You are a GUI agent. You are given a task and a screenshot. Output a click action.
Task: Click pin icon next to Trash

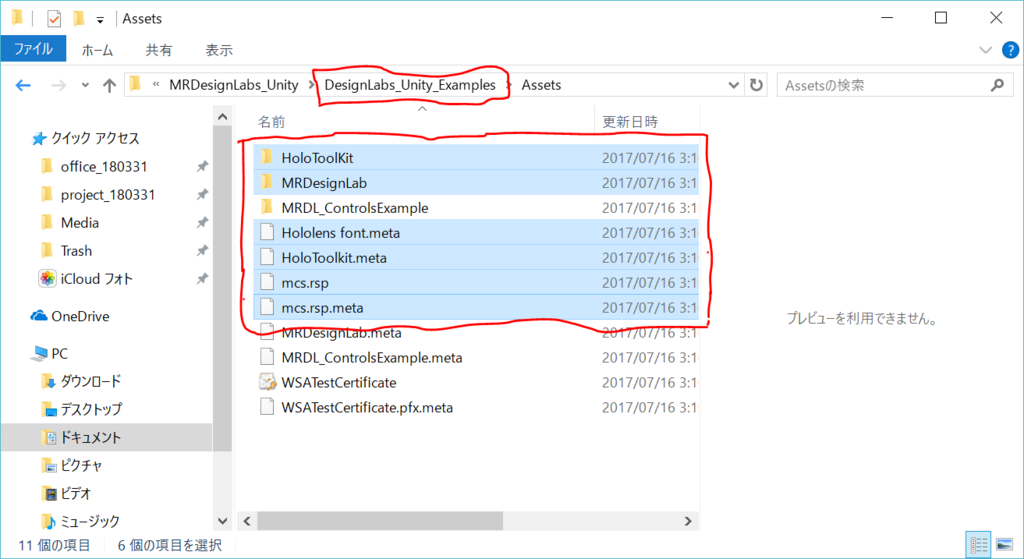[x=202, y=251]
